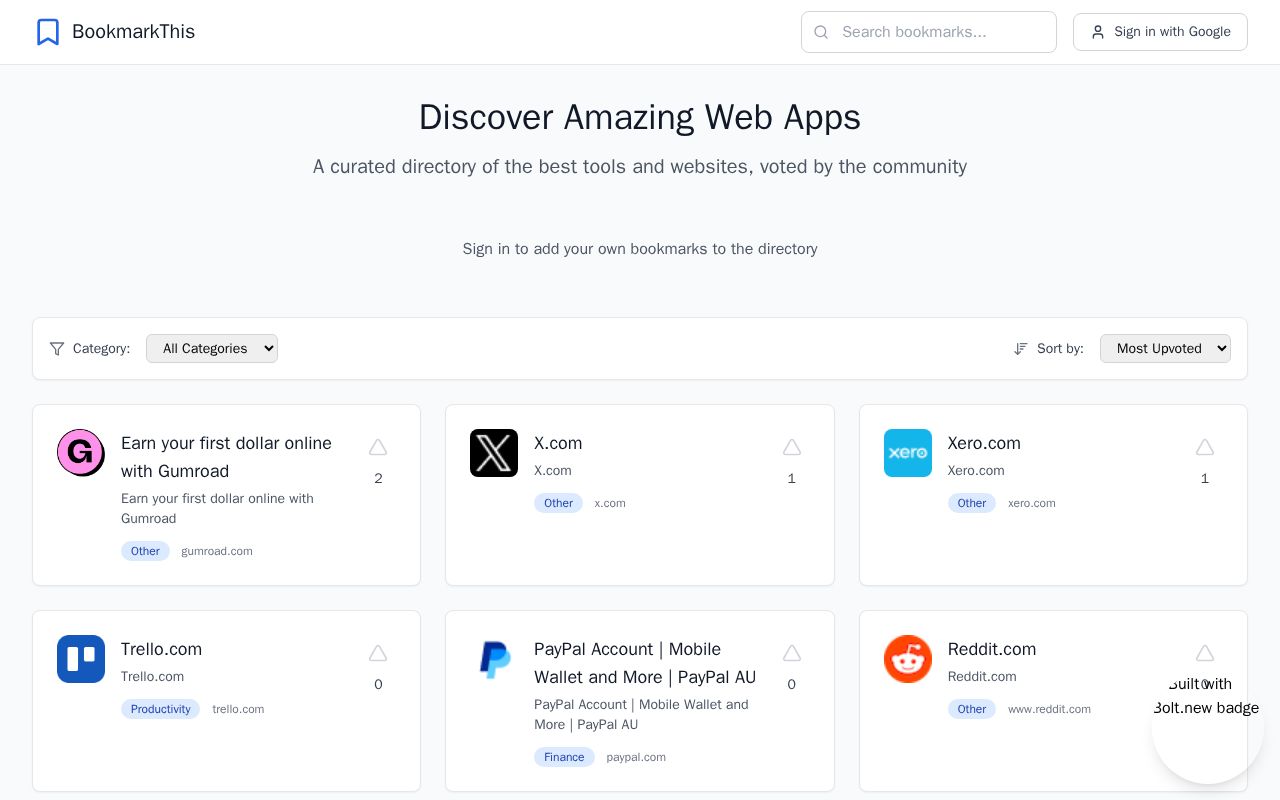The image size is (1280, 800).
Task: Open the All Categories dropdown
Action: (x=212, y=349)
